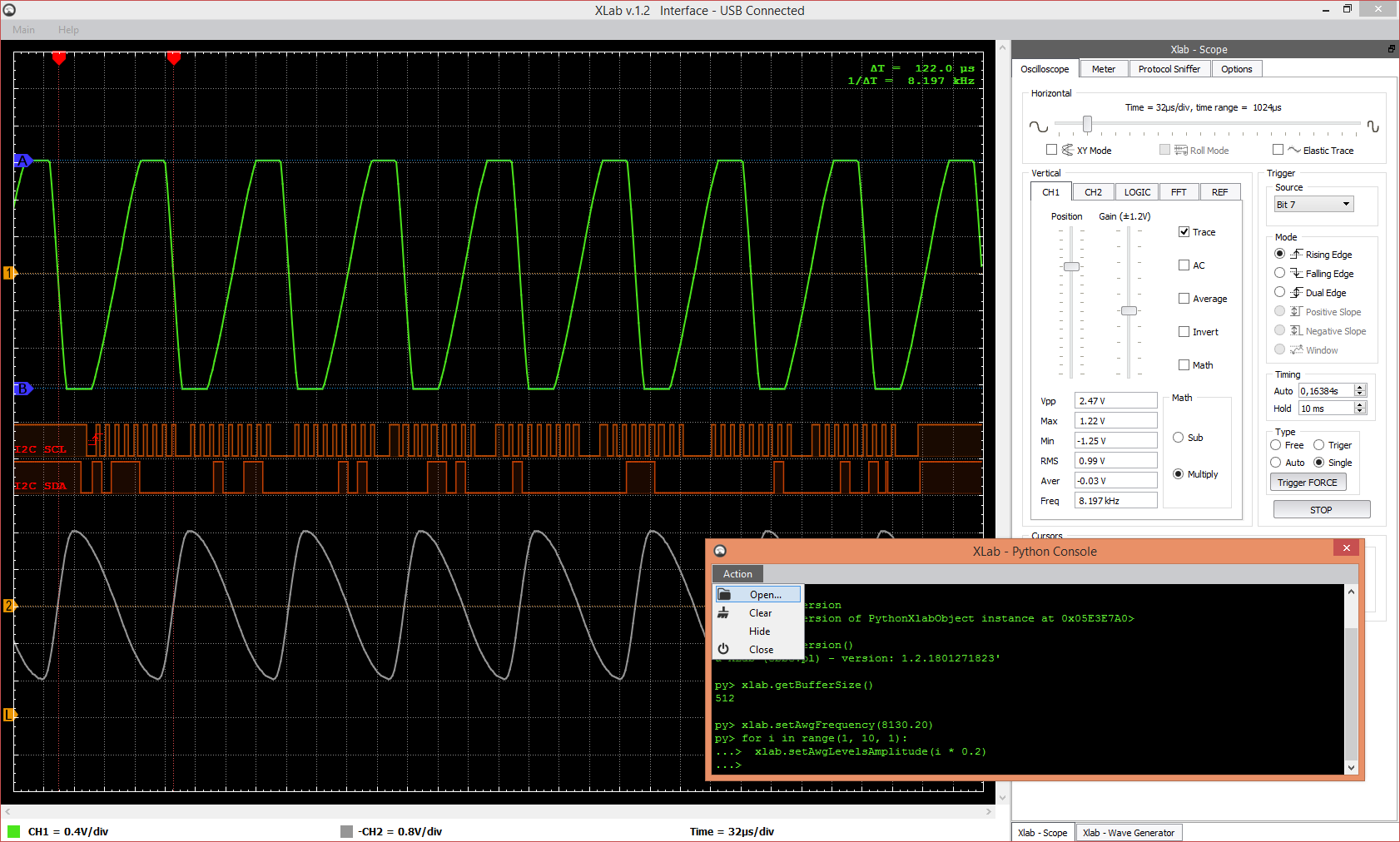Click the first red cursor marker at the top
Screen dimensions: 1400x842
59,58
